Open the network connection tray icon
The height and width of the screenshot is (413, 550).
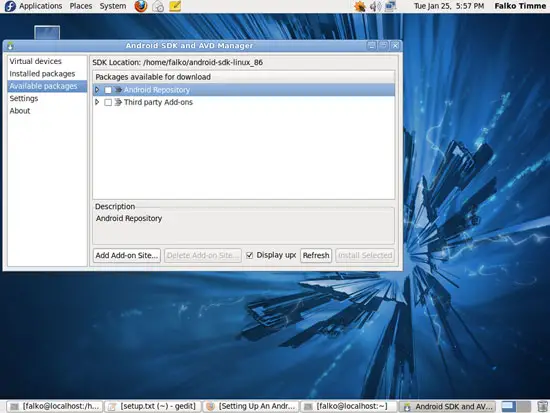(390, 6)
